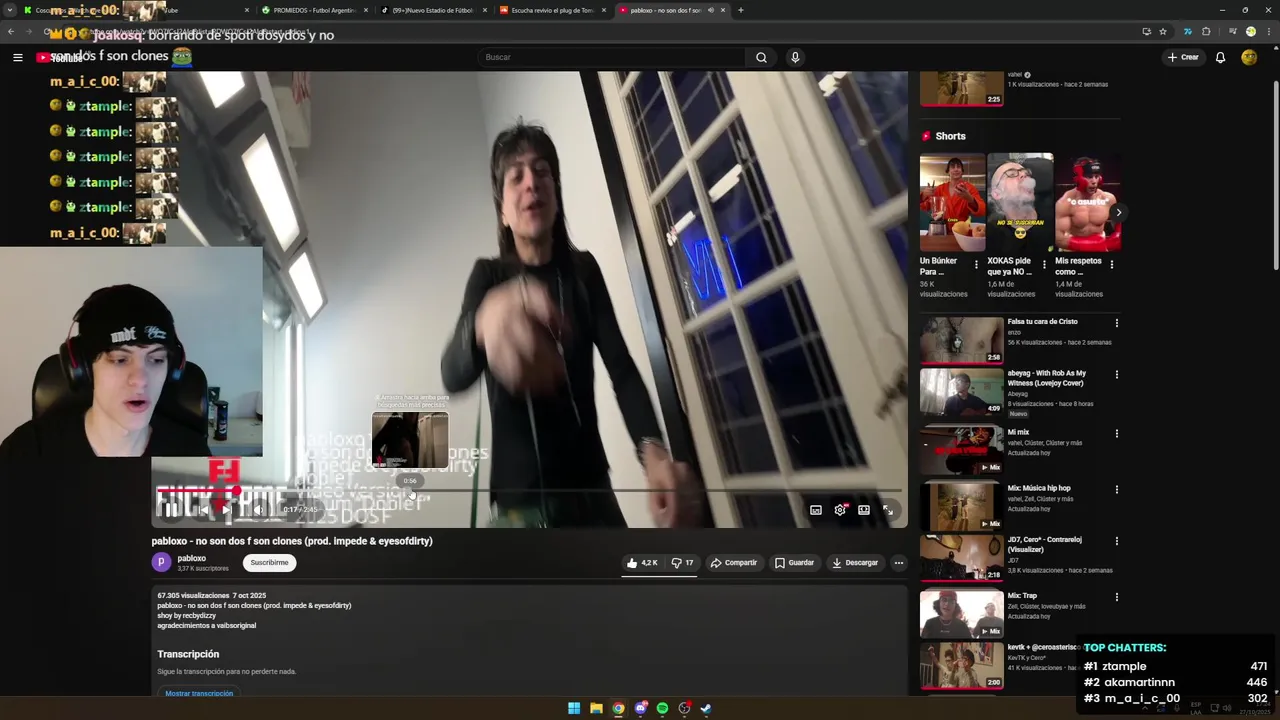
Task: Start voice search with microphone icon
Action: tap(795, 57)
